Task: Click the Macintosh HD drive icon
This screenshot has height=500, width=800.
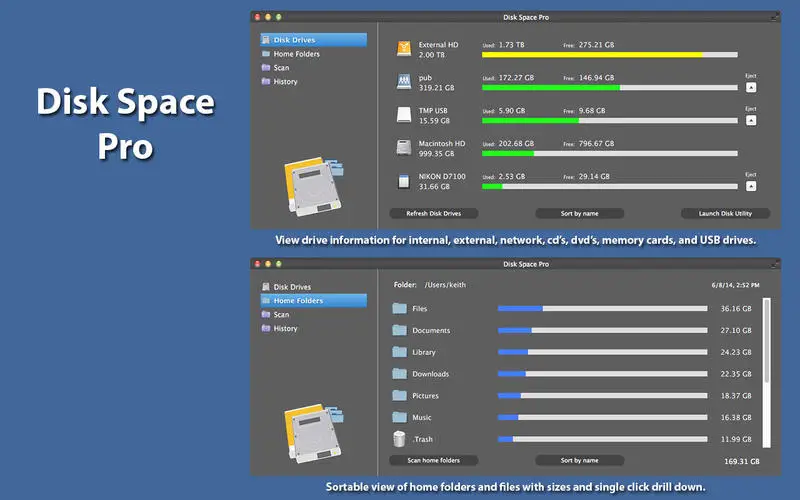Action: click(404, 147)
